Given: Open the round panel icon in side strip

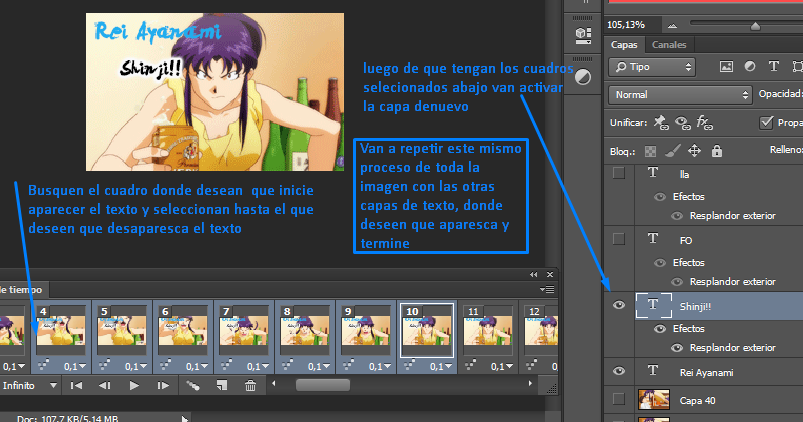Looking at the screenshot, I should click(583, 77).
